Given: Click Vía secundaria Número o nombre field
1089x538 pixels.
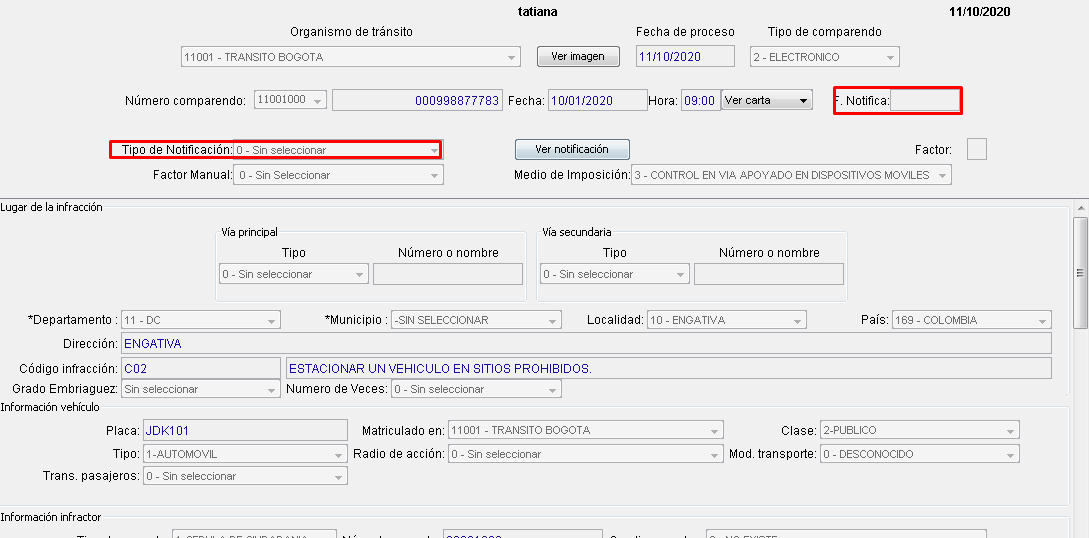Looking at the screenshot, I should [768, 274].
